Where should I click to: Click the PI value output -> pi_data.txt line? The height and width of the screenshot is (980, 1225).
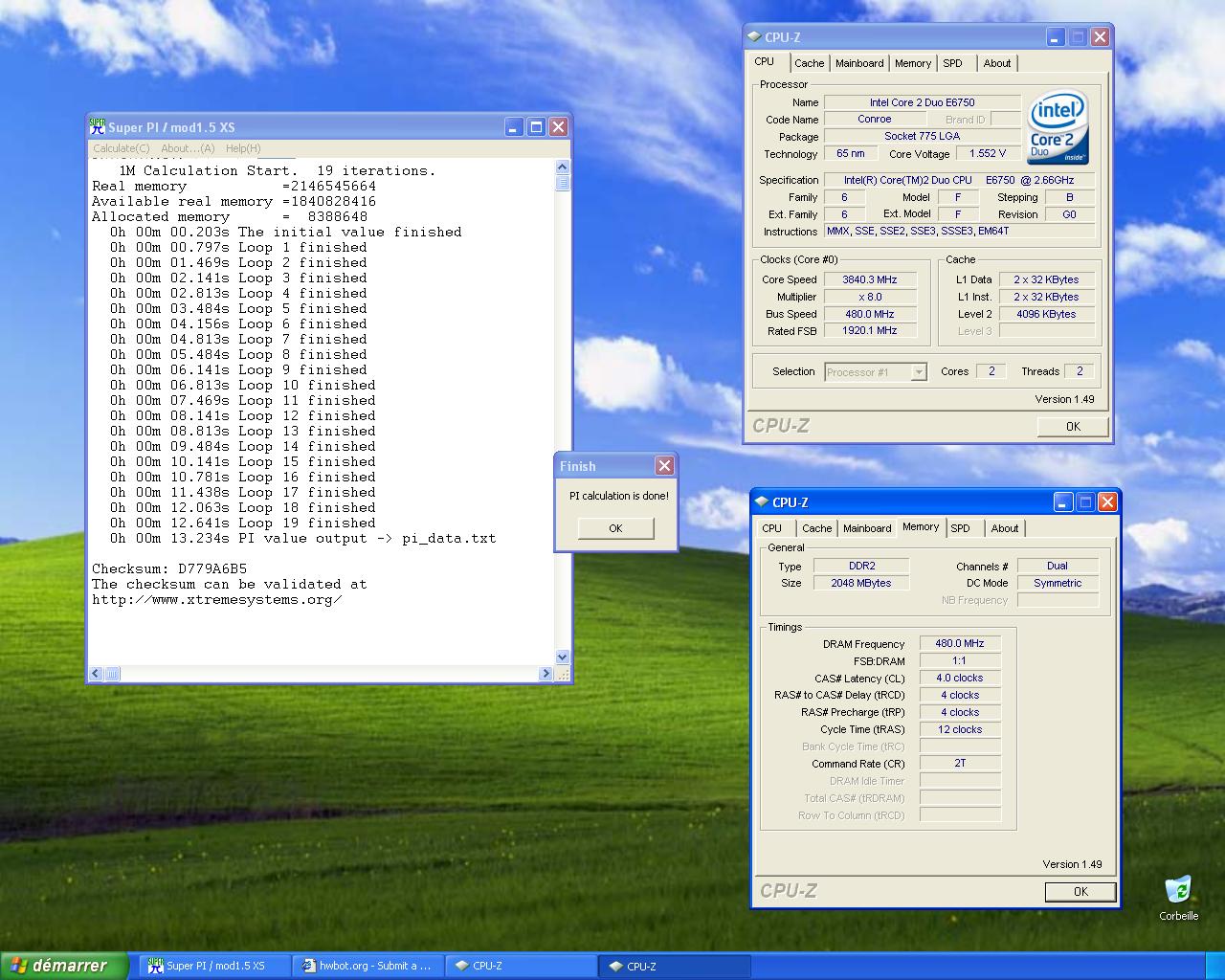[x=302, y=539]
